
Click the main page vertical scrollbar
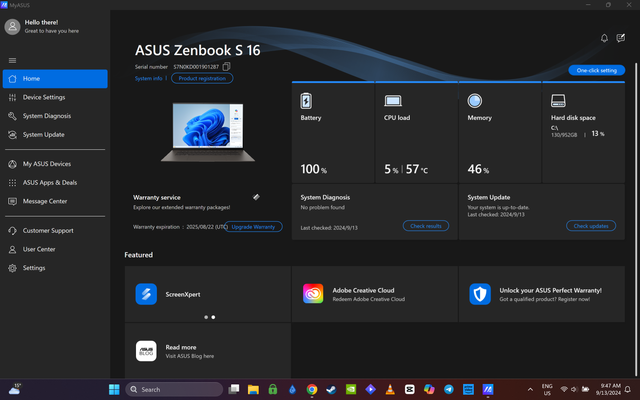point(636,218)
